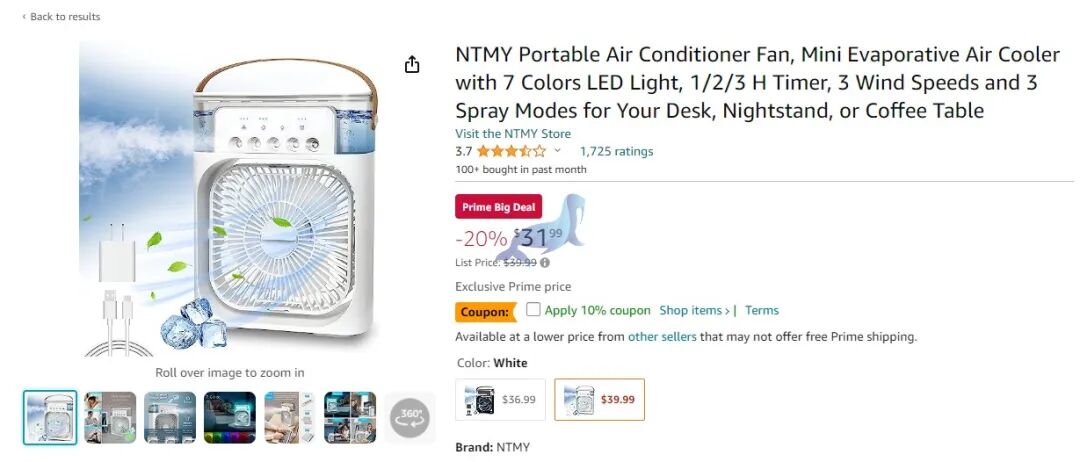Viewport: 1080px width, 462px height.
Task: Go back to search results
Action: click(62, 16)
